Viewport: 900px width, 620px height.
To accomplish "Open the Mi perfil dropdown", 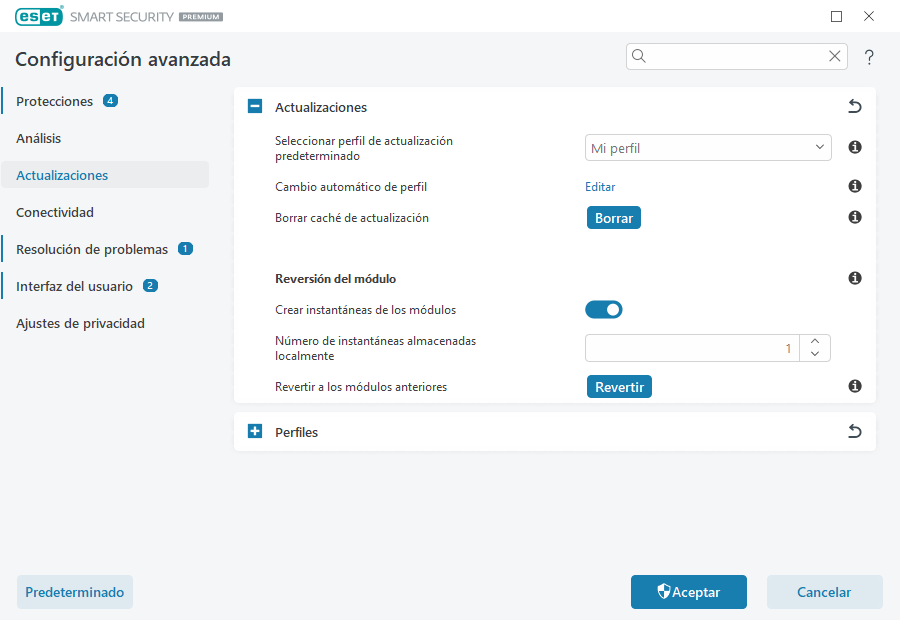I will 708,147.
